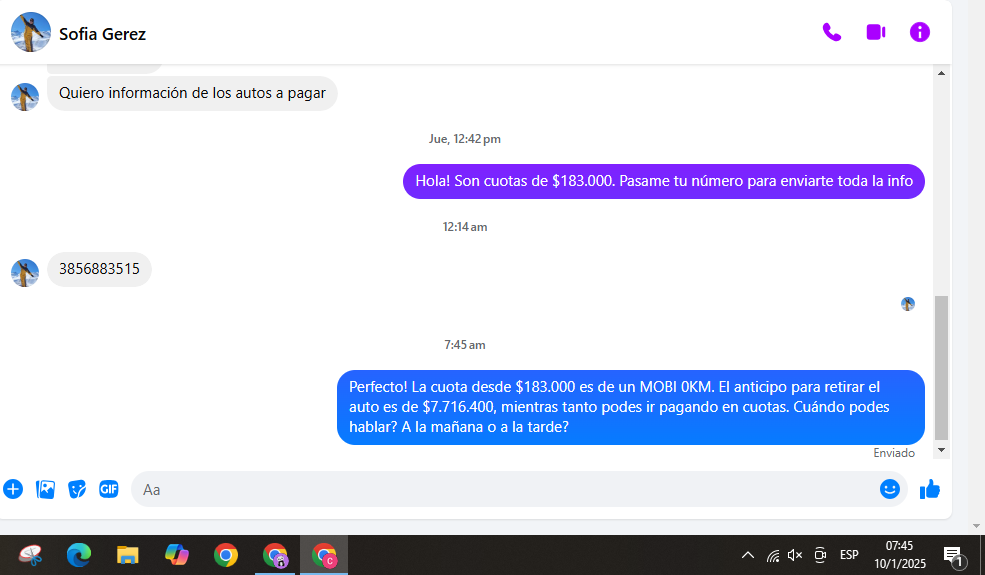Screen dimensions: 985x575
Task: Open Sofia Gerez profile name in header
Action: tap(102, 34)
